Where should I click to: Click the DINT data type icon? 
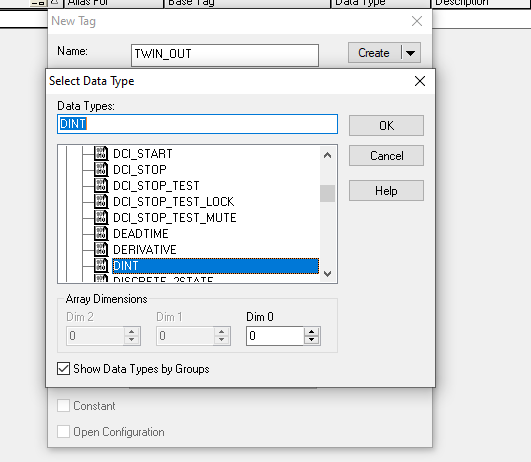click(101, 265)
